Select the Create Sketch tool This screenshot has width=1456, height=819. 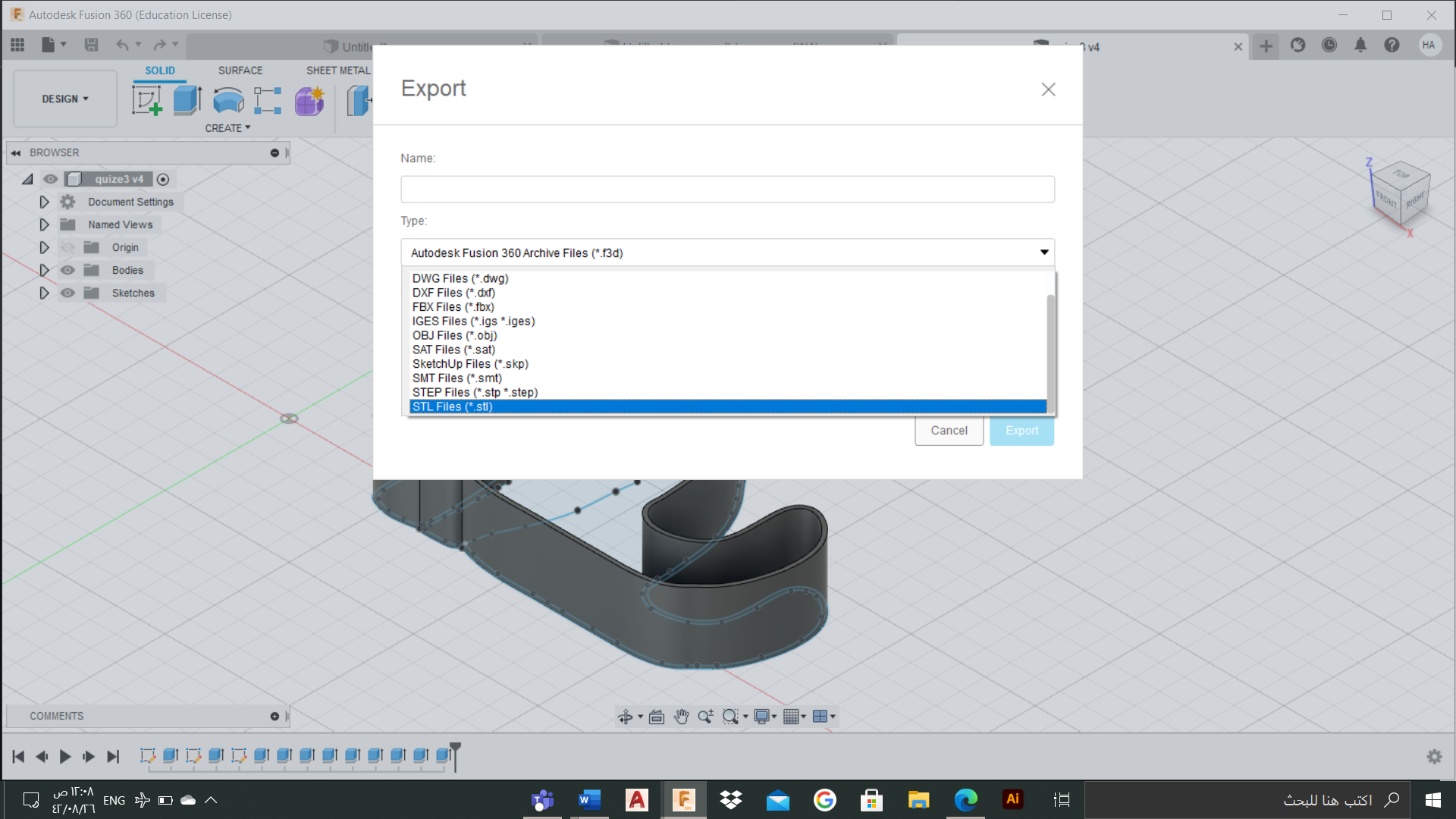point(146,99)
